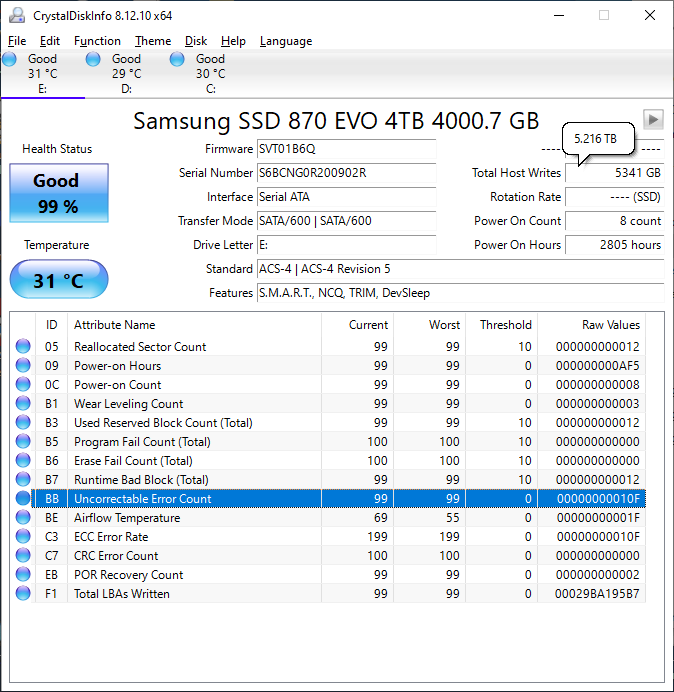Click the blue status orb for drive E:
The width and height of the screenshot is (674, 692).
[9, 59]
